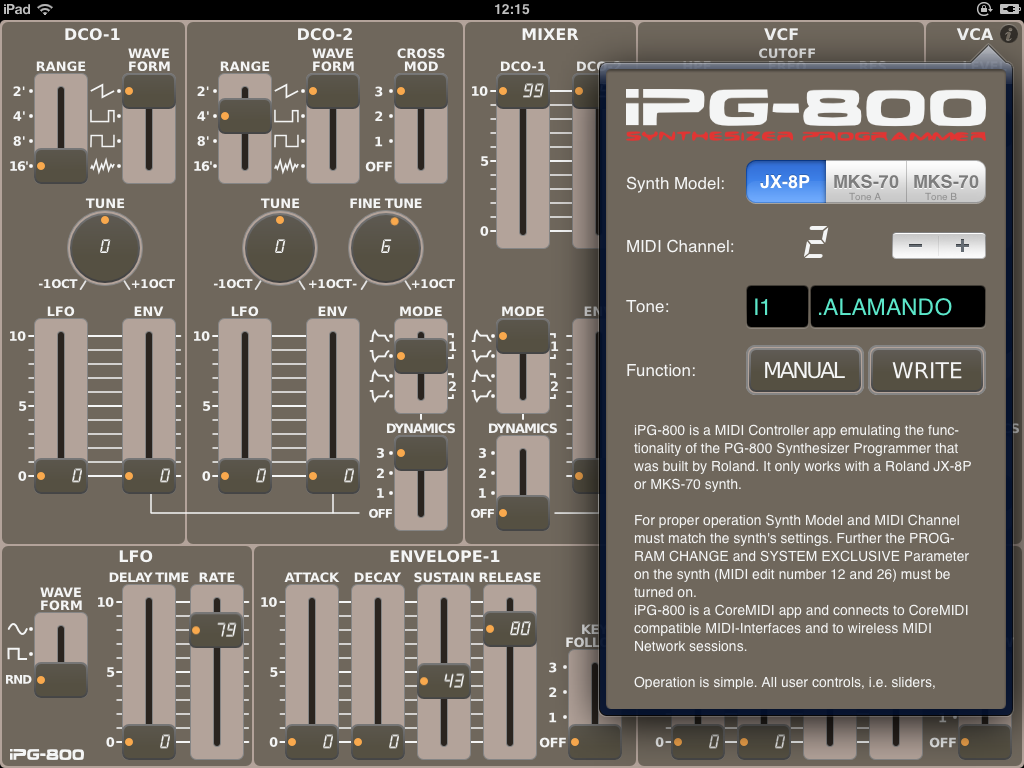Click the DCO-2 MODE inverted envelope 2 icon
Image resolution: width=1024 pixels, height=768 pixels.
(x=380, y=396)
